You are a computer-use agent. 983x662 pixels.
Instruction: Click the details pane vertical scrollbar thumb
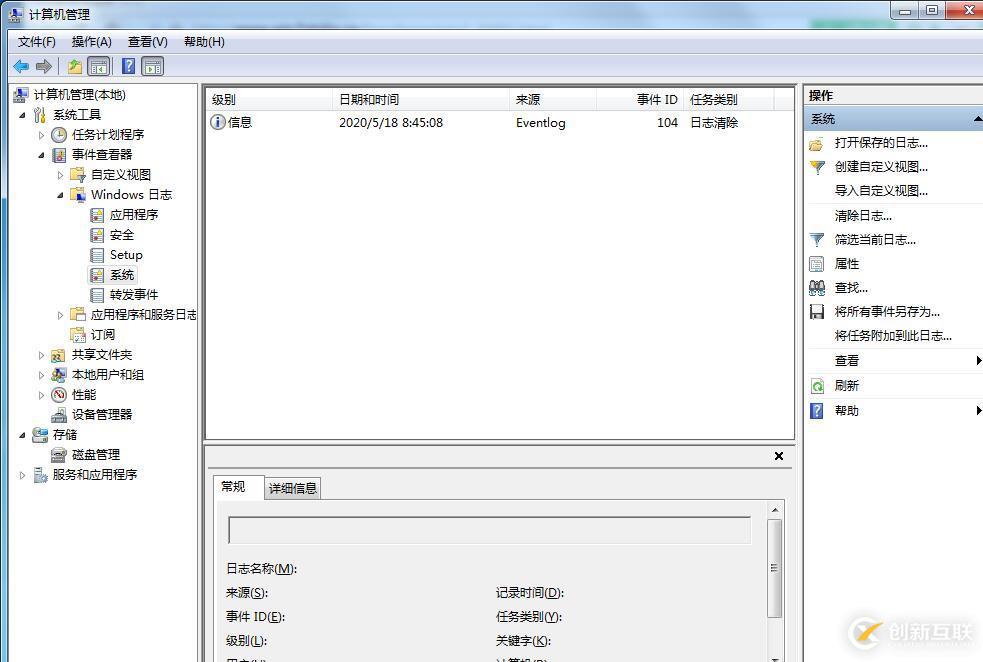click(775, 569)
